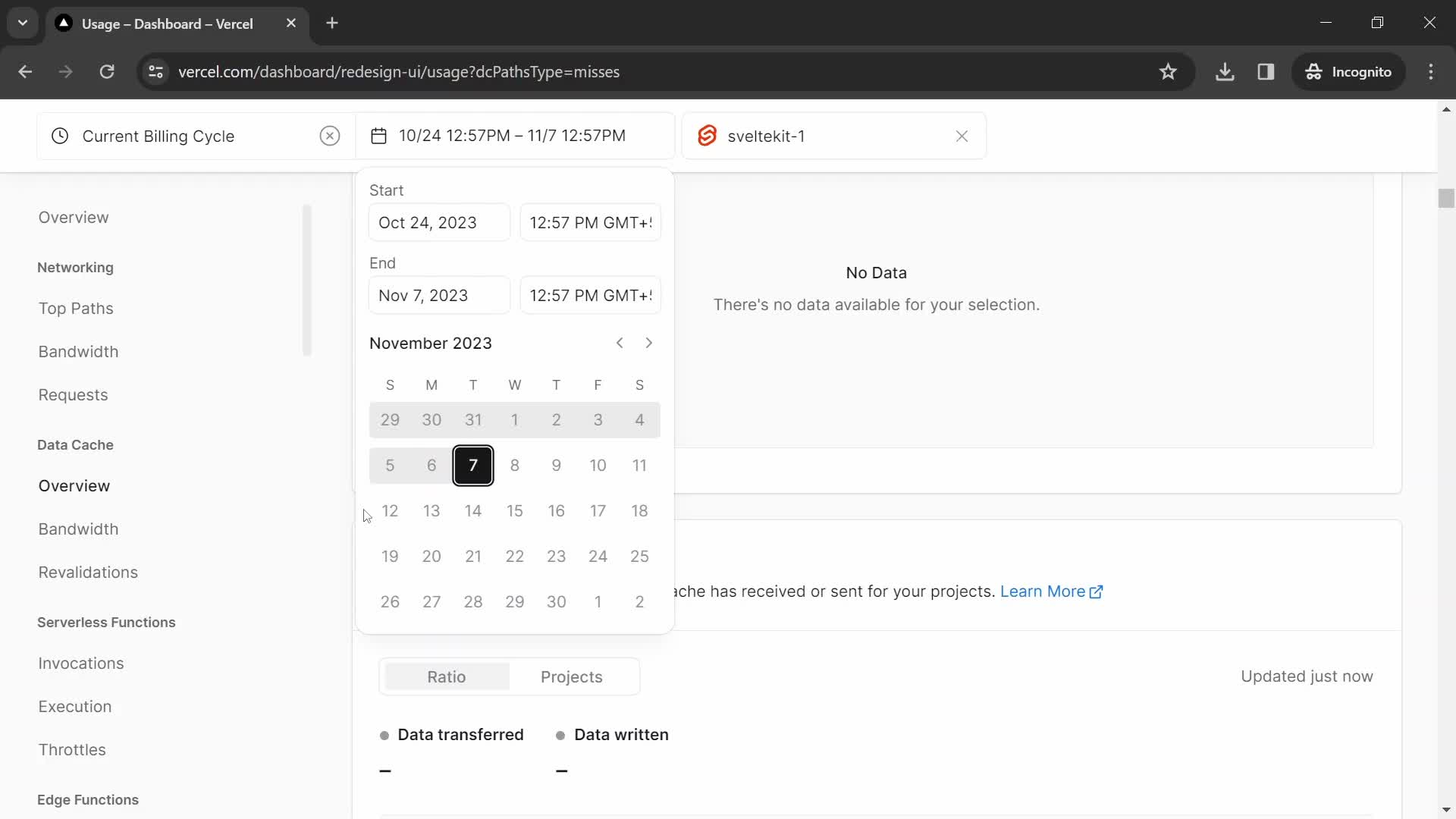Expand the Serverless Functions section

(107, 622)
